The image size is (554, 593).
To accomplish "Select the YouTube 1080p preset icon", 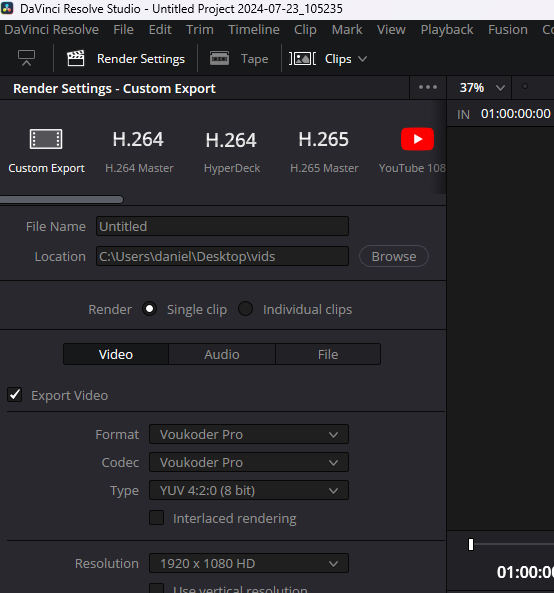I will (x=417, y=139).
